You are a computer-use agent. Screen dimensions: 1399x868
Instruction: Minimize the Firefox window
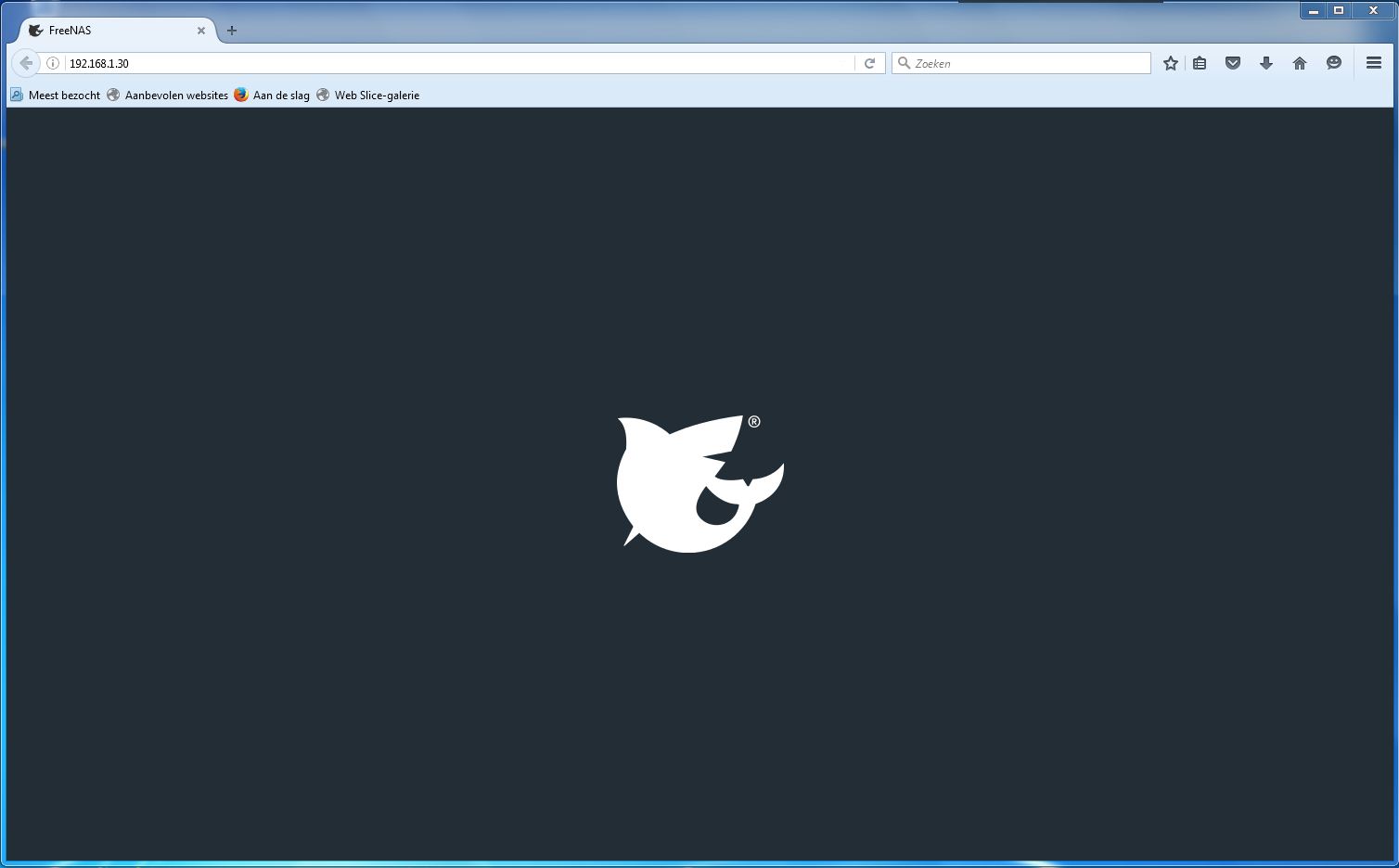[1314, 10]
